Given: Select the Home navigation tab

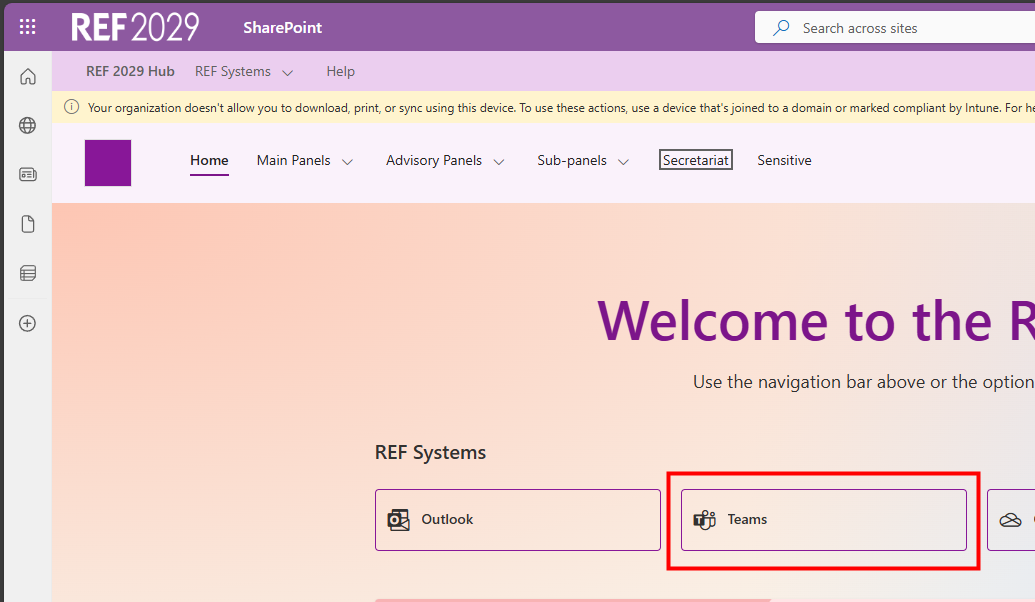Looking at the screenshot, I should click(x=209, y=160).
